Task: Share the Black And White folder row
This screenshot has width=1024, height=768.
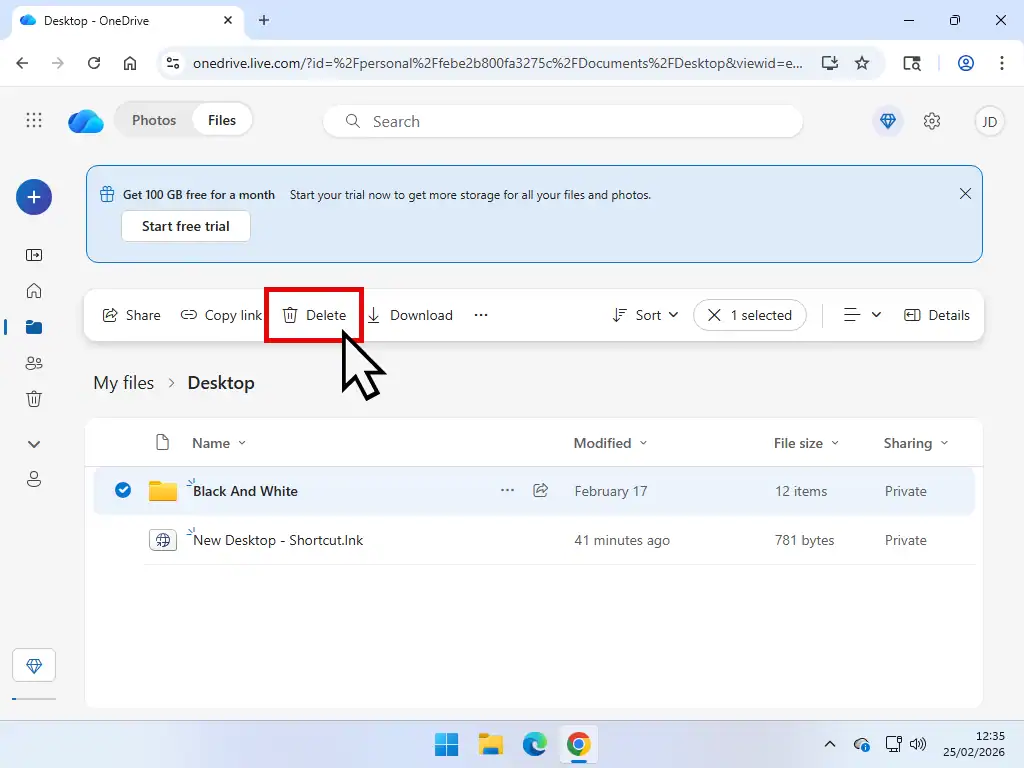Action: tap(541, 490)
